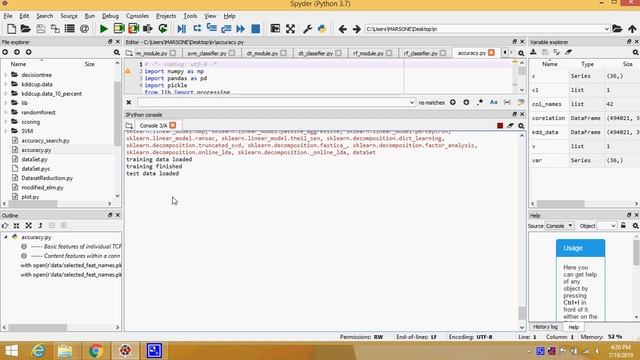Click the debug Continue execution double-arrow icon
This screenshot has width=640, height=360.
point(241,29)
